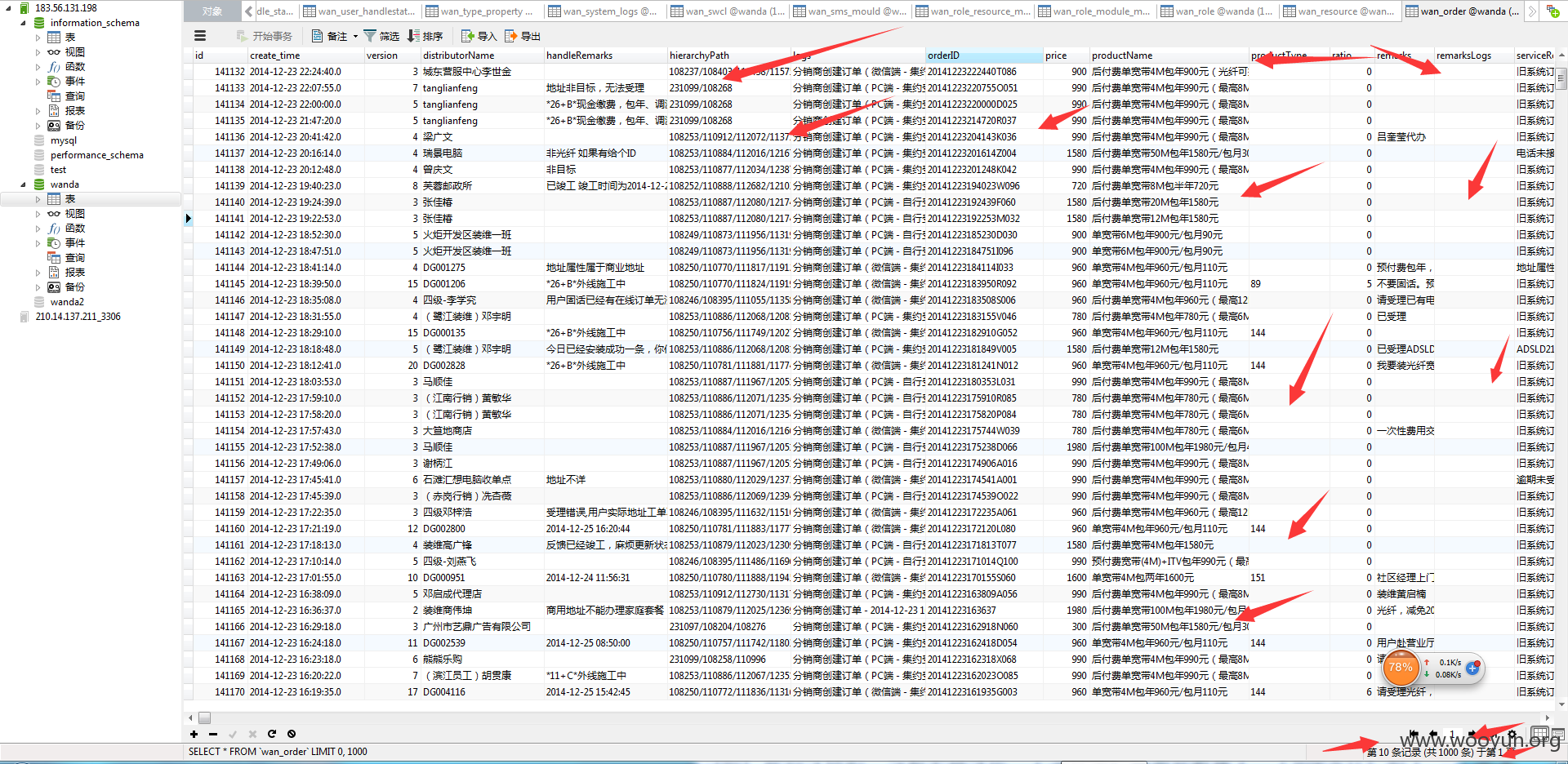Switch to the wan_user_handlestat tab
Screen dimensions: 1568x764
click(359, 11)
